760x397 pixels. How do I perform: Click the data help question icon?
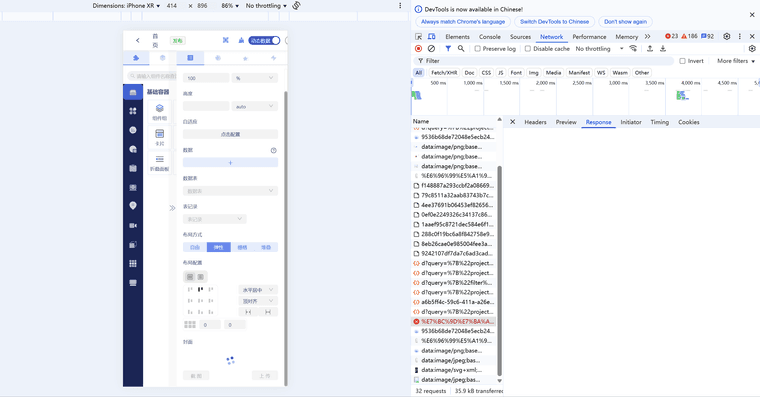(273, 150)
